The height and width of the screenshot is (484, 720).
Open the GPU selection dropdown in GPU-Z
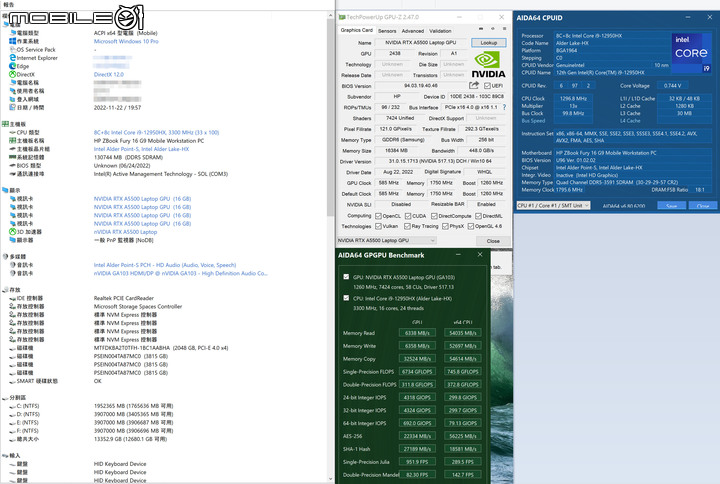[x=387, y=240]
